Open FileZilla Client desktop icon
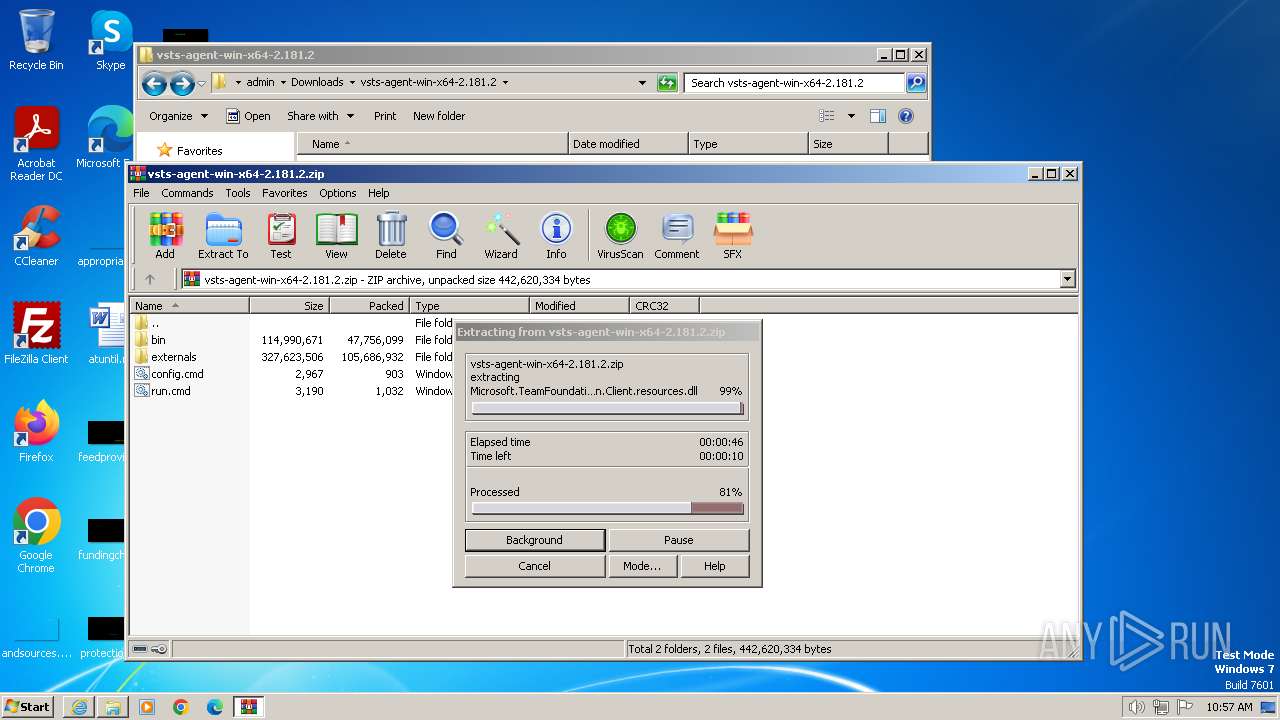 click(x=36, y=334)
